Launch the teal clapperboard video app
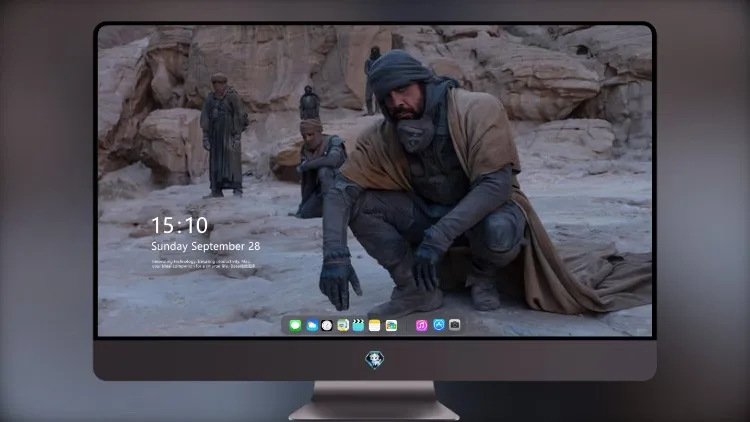The height and width of the screenshot is (422, 750). [358, 325]
